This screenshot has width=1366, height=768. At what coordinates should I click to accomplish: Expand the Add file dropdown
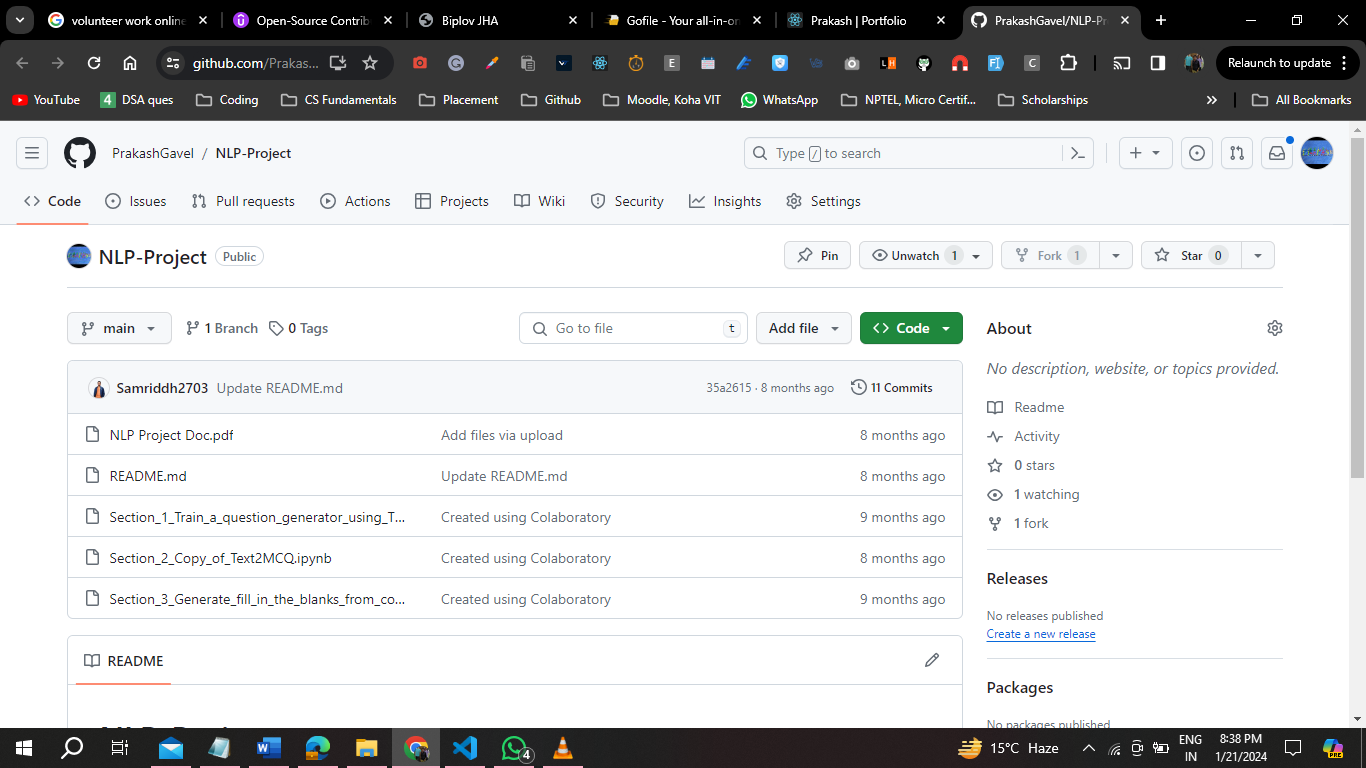803,328
